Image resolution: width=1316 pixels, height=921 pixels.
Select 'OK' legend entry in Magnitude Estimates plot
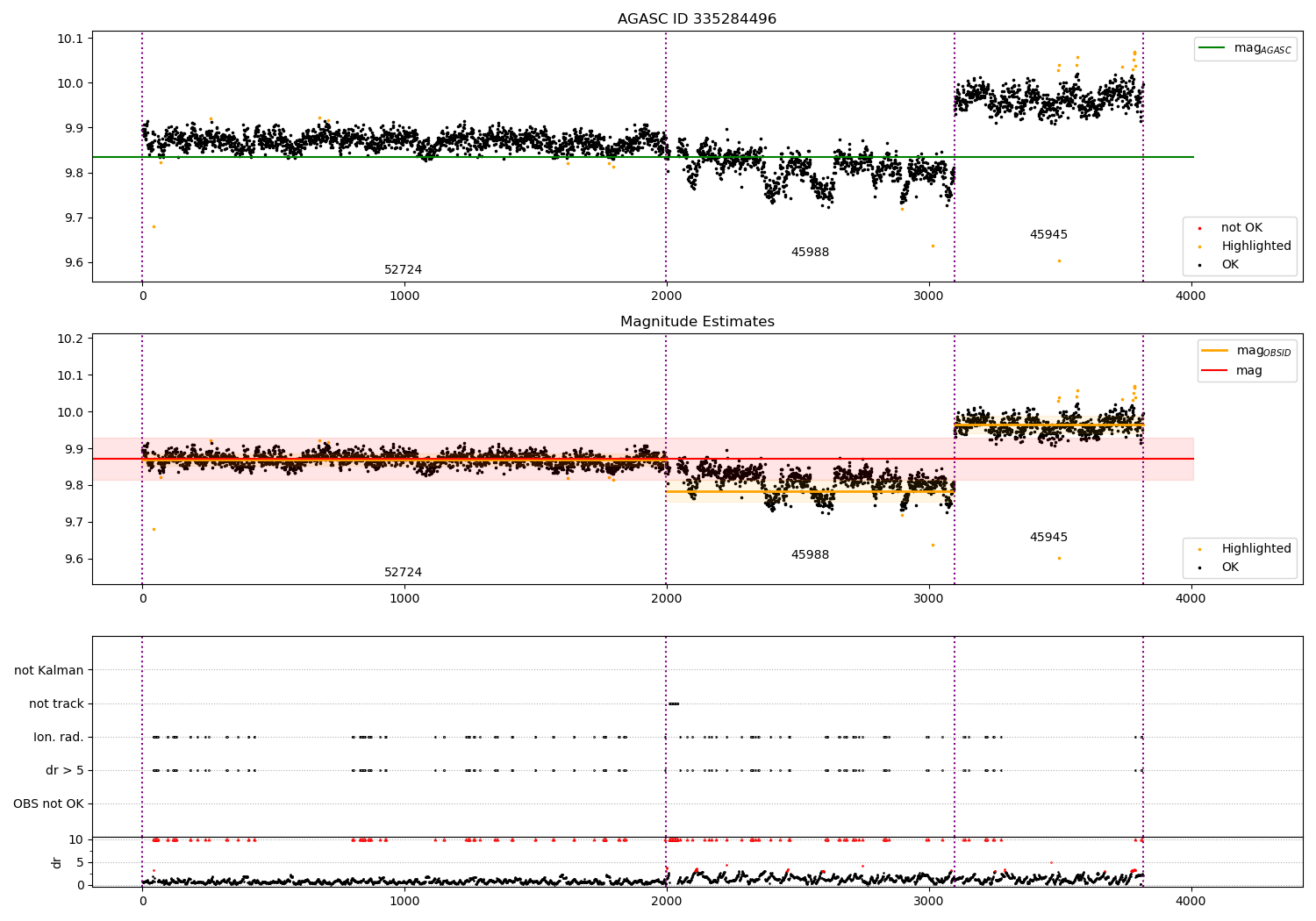point(1230,568)
